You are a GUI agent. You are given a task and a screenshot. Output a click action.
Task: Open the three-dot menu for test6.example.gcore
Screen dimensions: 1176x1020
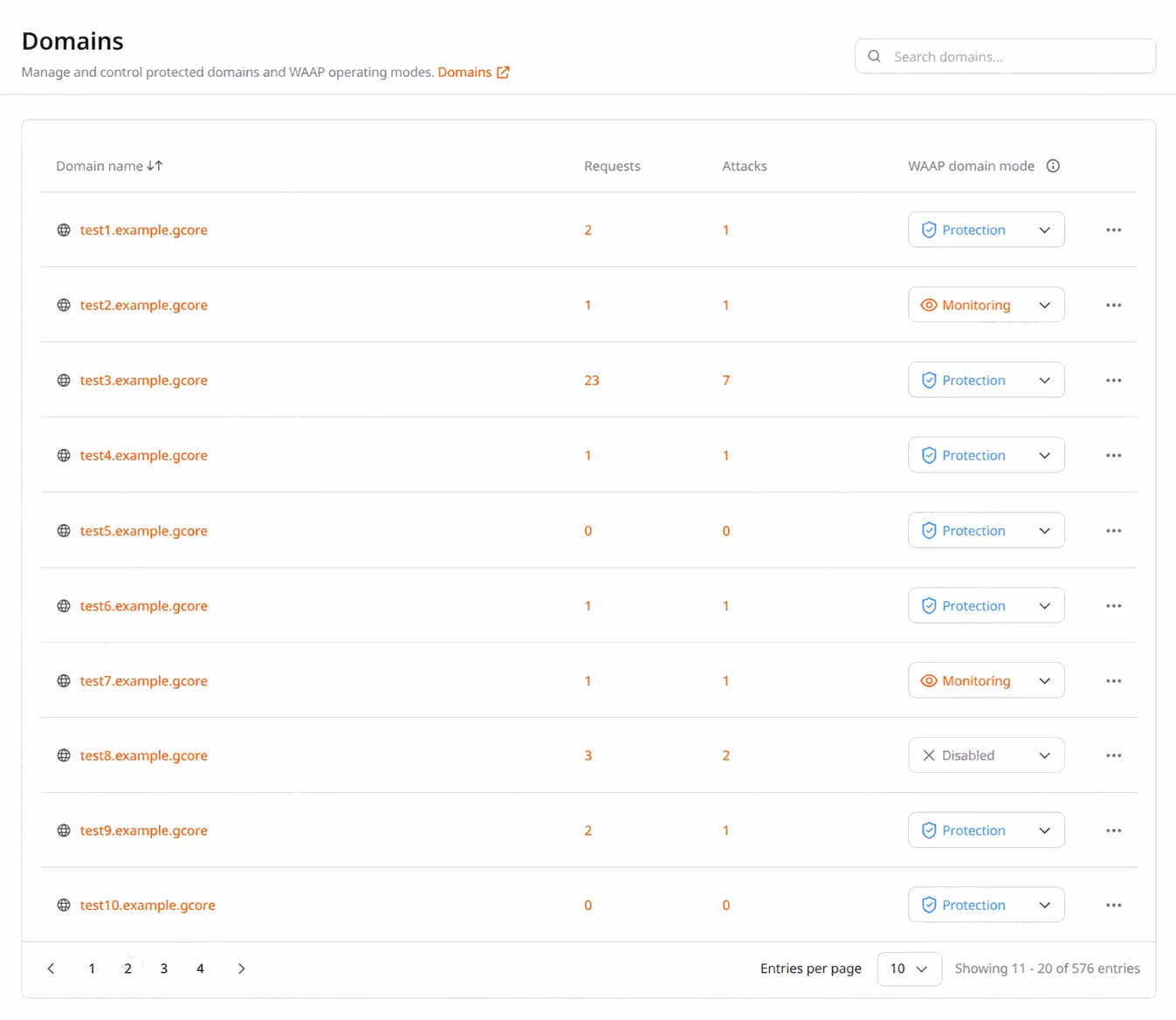point(1113,605)
